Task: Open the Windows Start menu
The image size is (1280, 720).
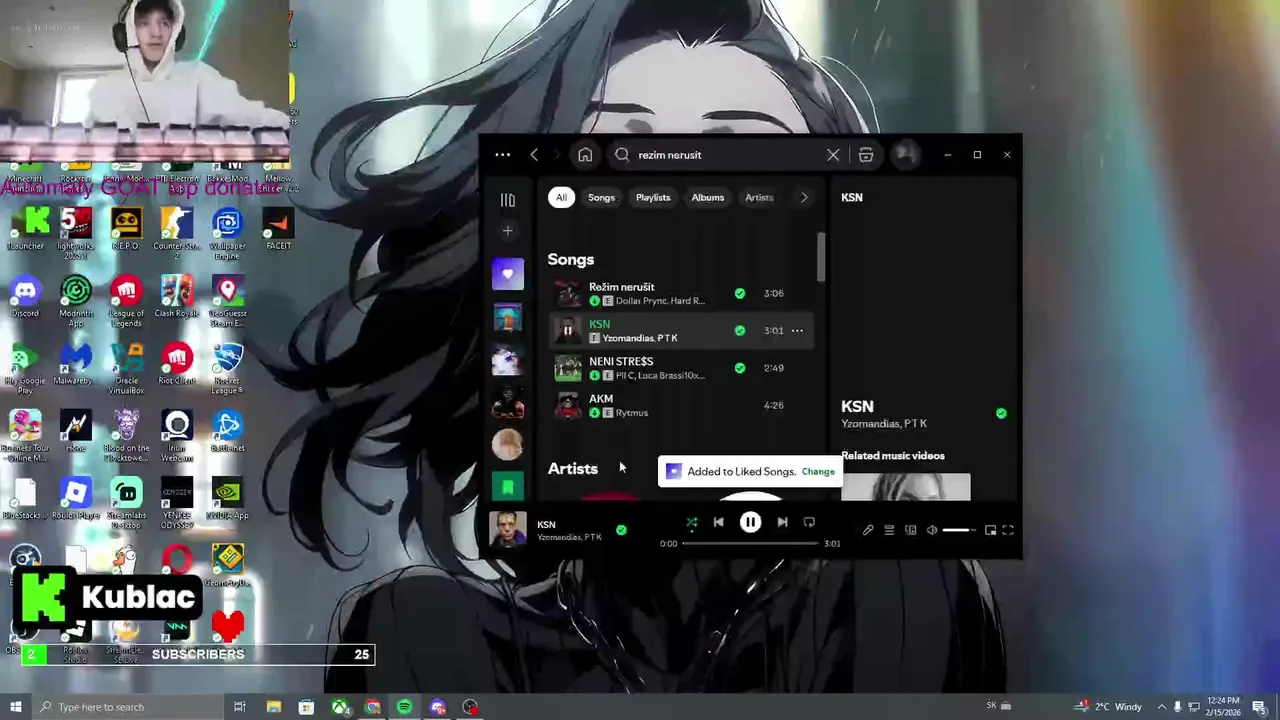Action: (x=15, y=707)
